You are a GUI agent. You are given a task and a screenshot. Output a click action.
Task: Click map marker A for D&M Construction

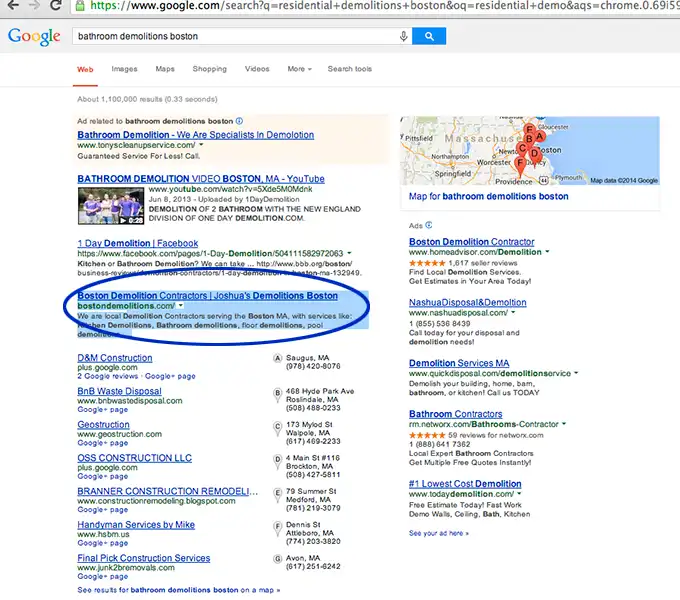pyautogui.click(x=277, y=359)
